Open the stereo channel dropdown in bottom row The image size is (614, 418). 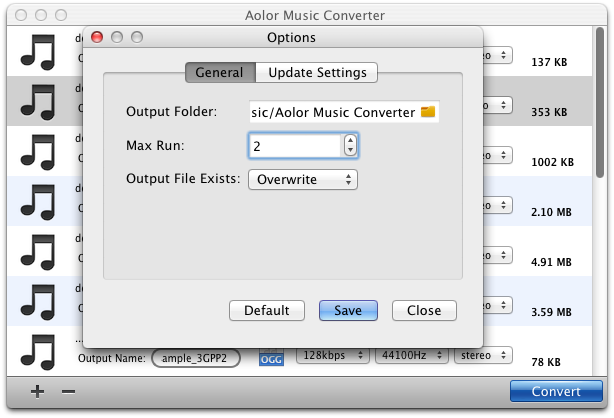point(482,356)
